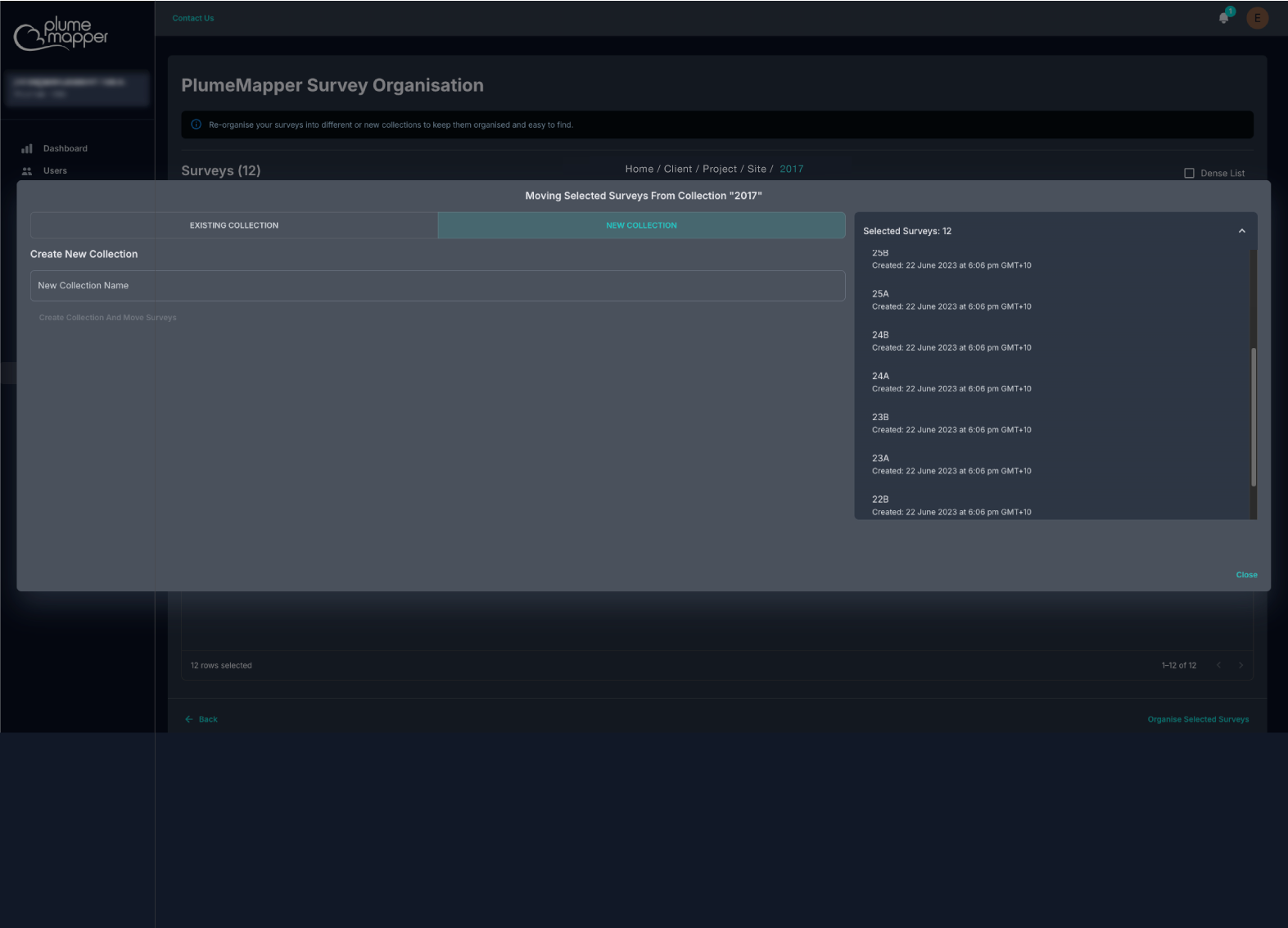
Task: Navigate to Project breadcrumb
Action: (720, 169)
